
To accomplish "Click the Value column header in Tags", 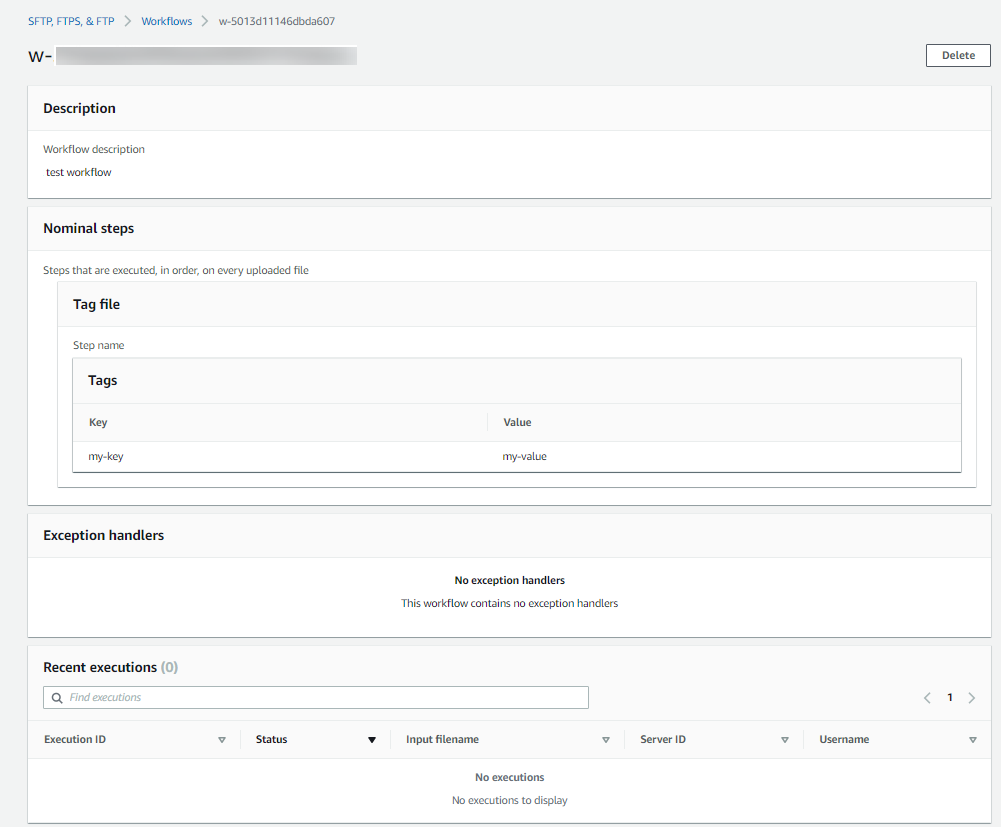I will 517,422.
